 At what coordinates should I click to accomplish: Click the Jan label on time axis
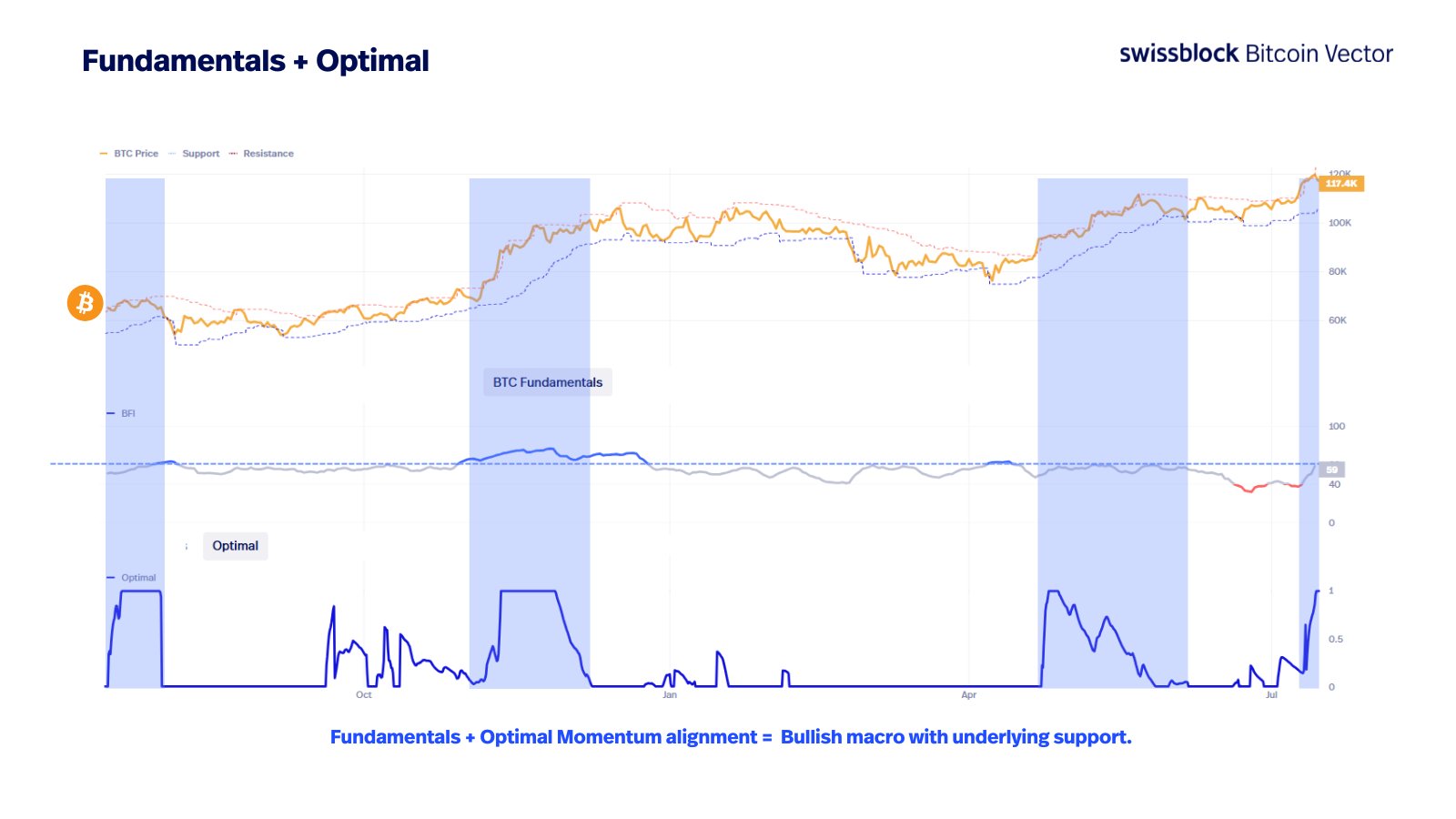[670, 695]
